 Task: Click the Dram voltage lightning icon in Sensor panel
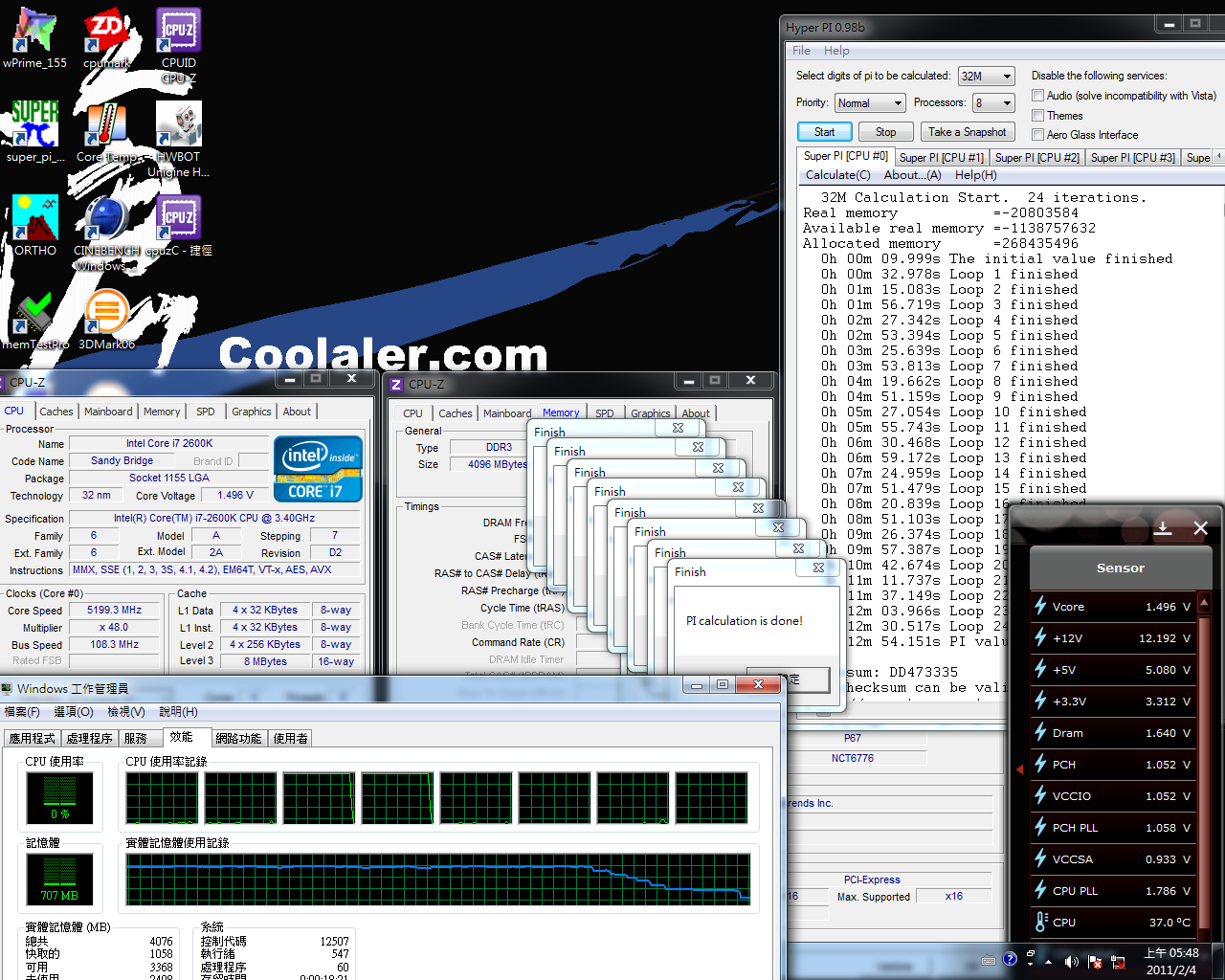tap(1040, 732)
